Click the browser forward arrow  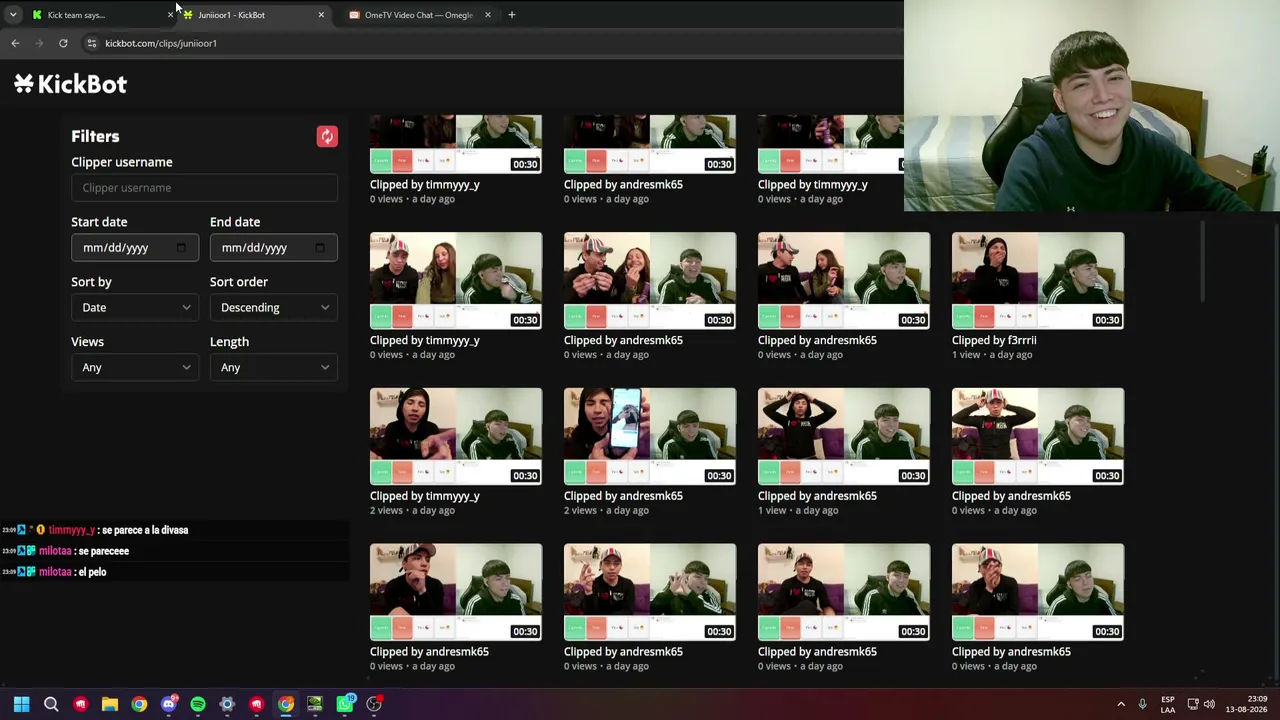coord(39,43)
